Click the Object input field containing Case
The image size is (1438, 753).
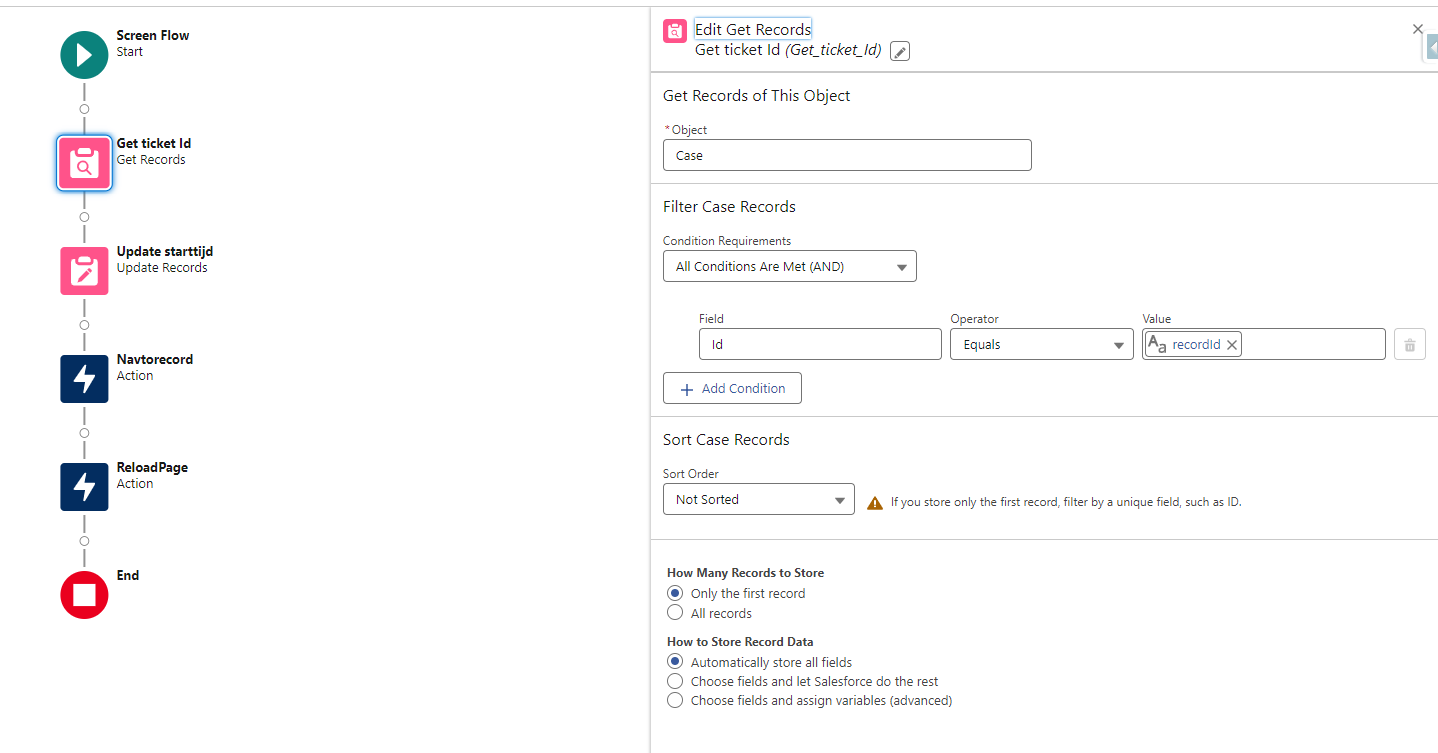point(846,156)
